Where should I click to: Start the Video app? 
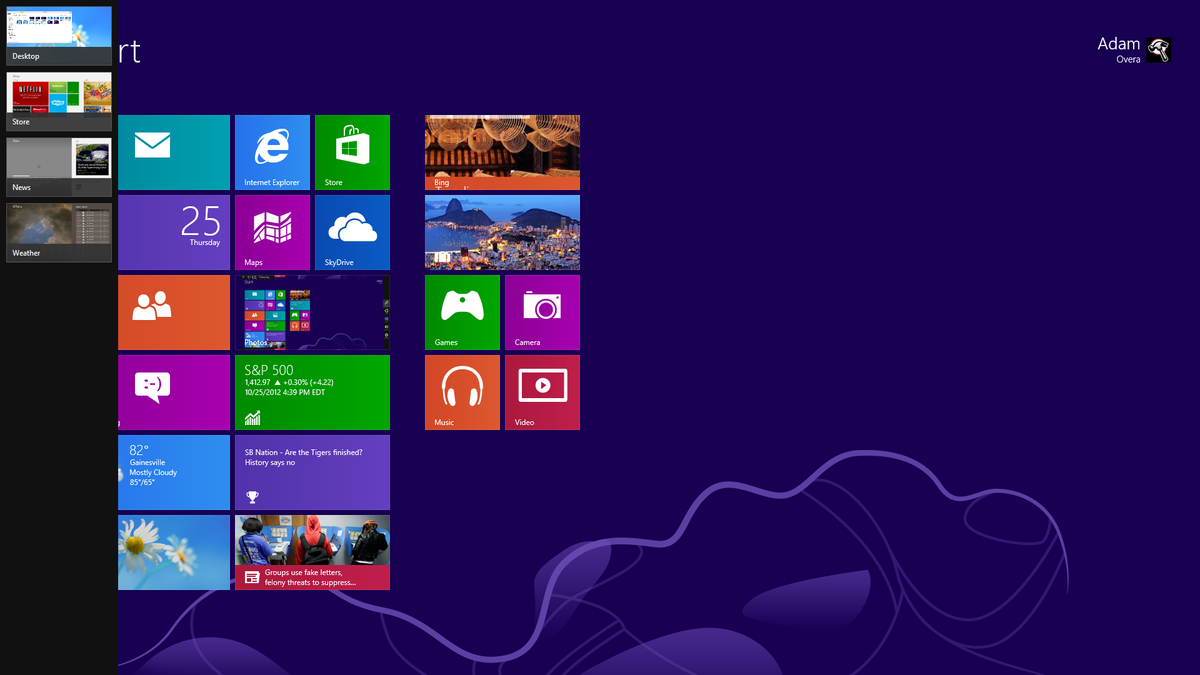pos(542,392)
